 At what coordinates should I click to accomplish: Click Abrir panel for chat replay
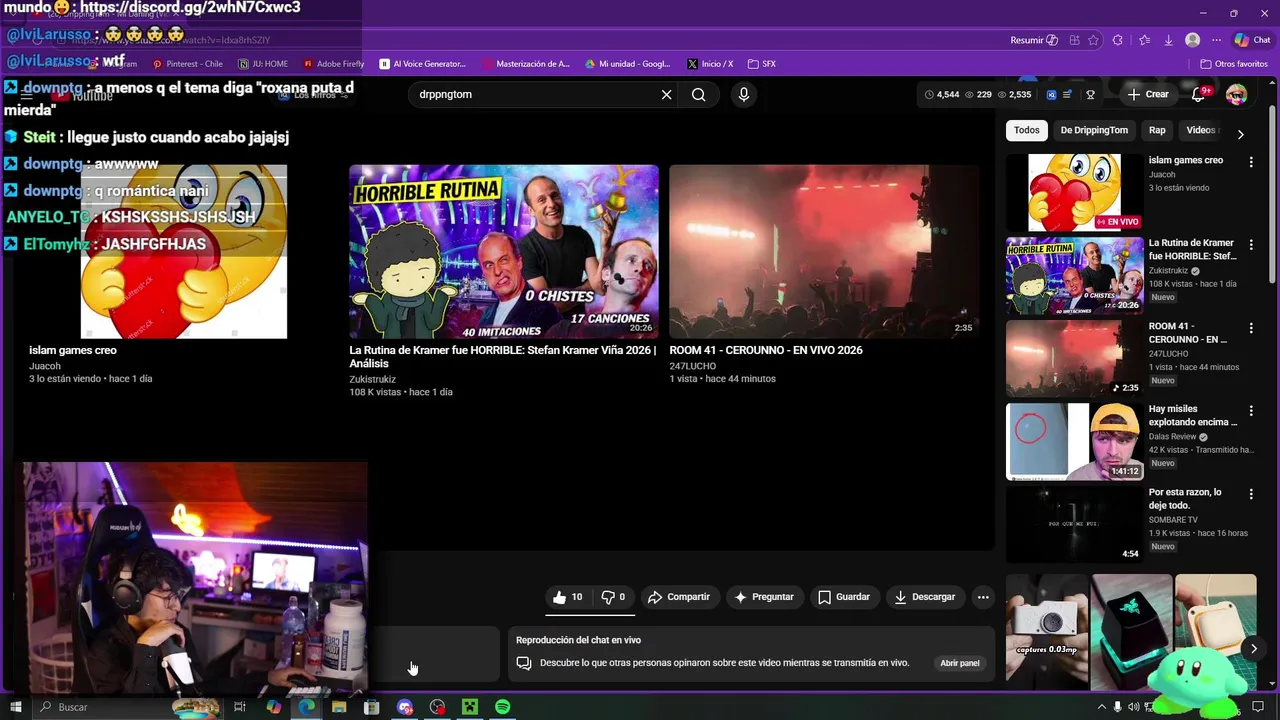[x=960, y=663]
